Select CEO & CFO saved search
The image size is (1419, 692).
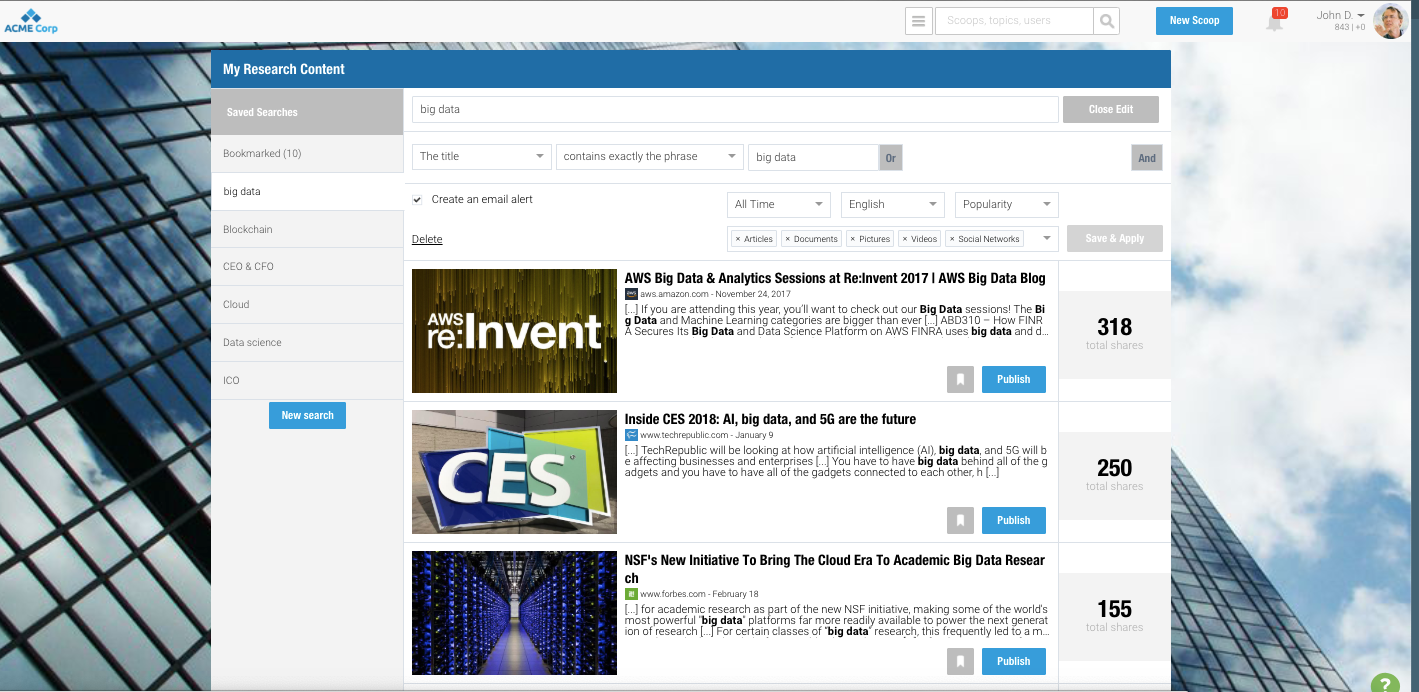coord(307,267)
